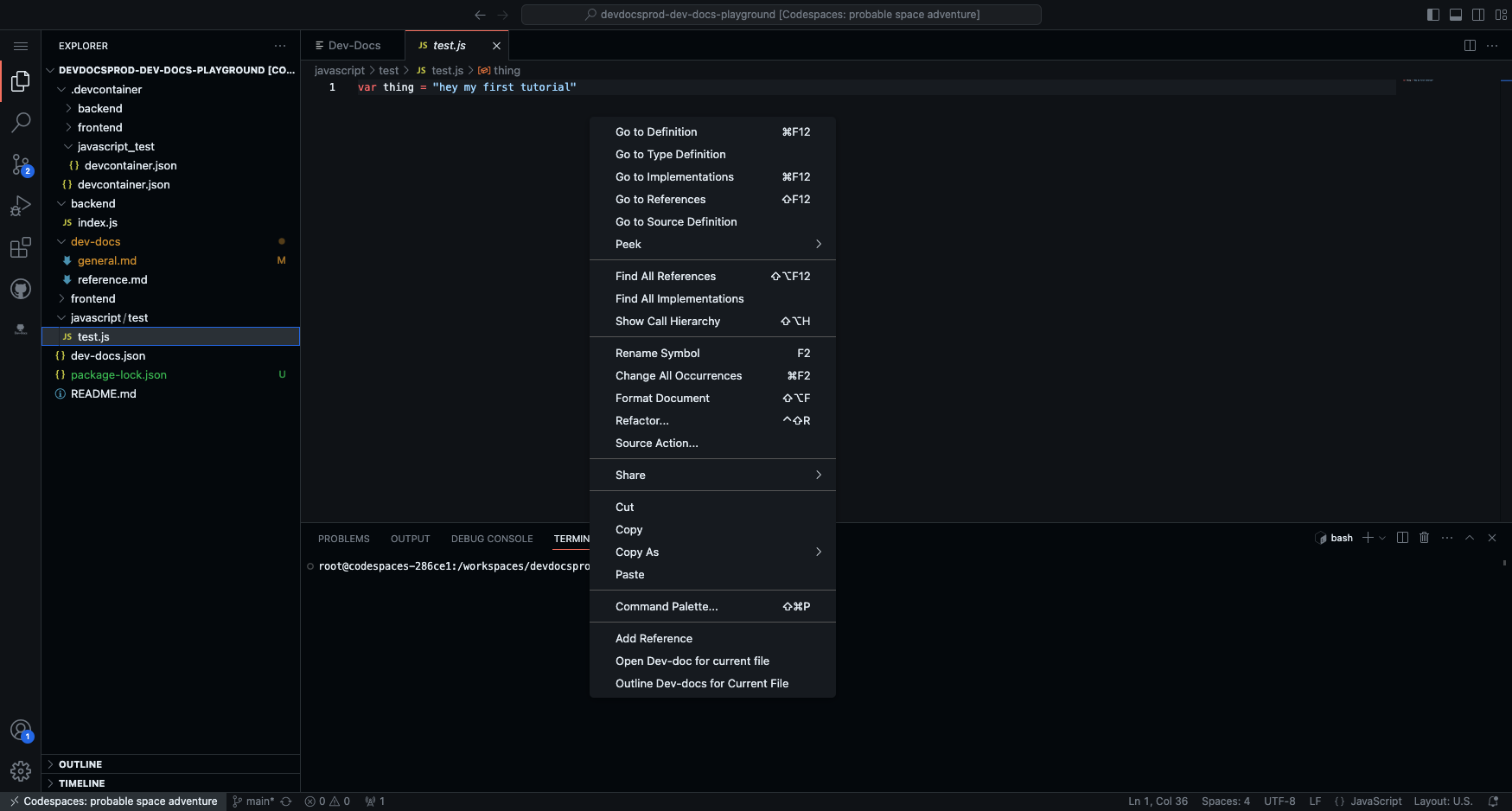
Task: Open Source Control view with badge
Action: tap(21, 164)
